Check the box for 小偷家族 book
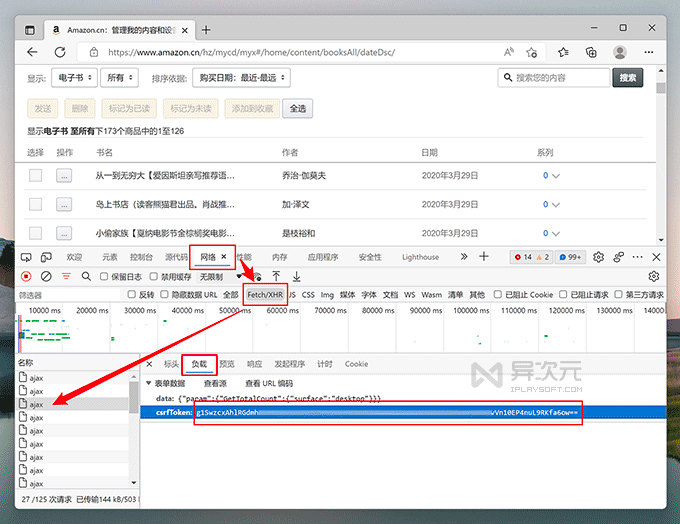This screenshot has width=680, height=524. (x=36, y=233)
